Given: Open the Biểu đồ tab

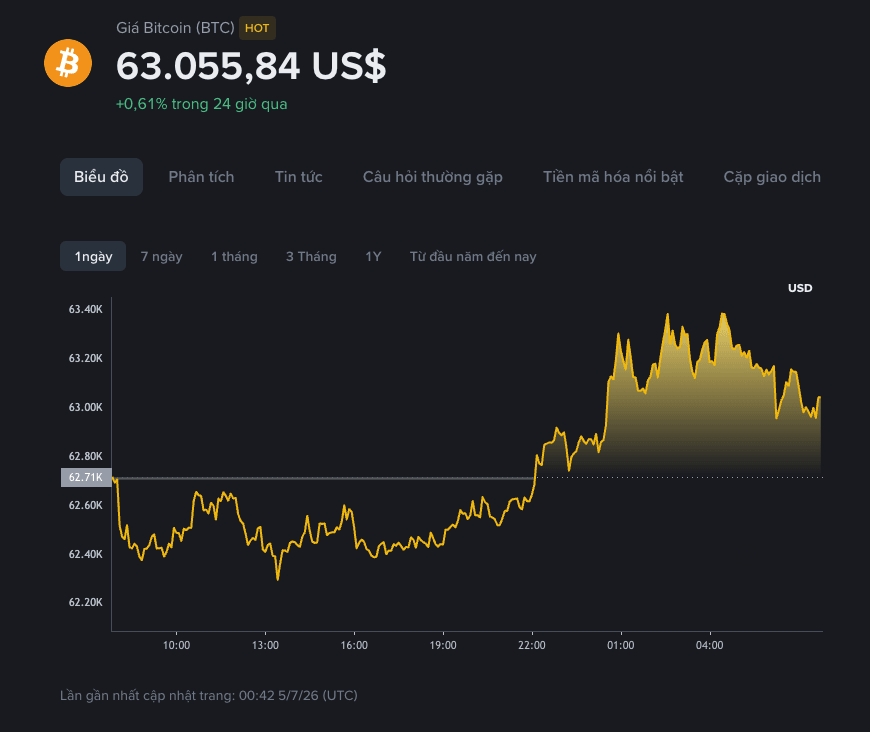Looking at the screenshot, I should click(101, 177).
